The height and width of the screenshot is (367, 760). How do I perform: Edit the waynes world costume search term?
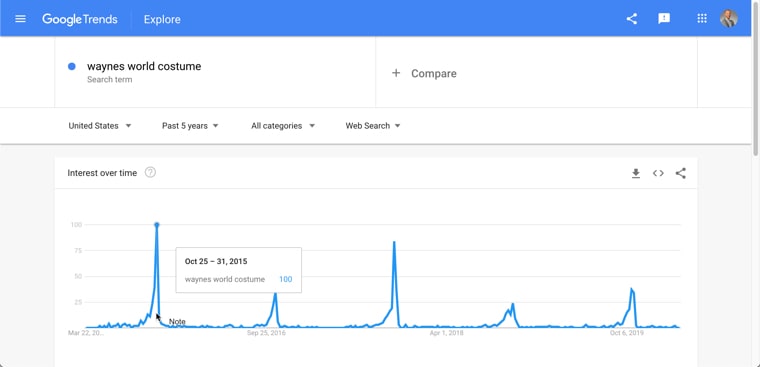144,66
